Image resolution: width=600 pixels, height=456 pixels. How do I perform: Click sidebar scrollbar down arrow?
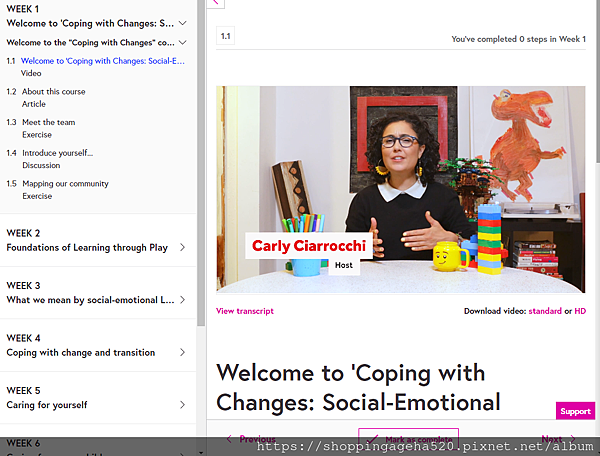pyautogui.click(x=201, y=453)
